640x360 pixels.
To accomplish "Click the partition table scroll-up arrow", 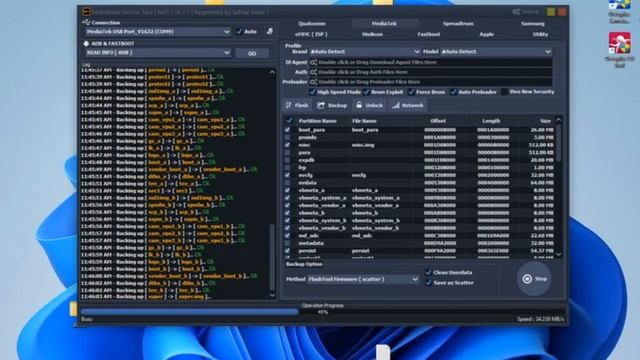I will 558,120.
